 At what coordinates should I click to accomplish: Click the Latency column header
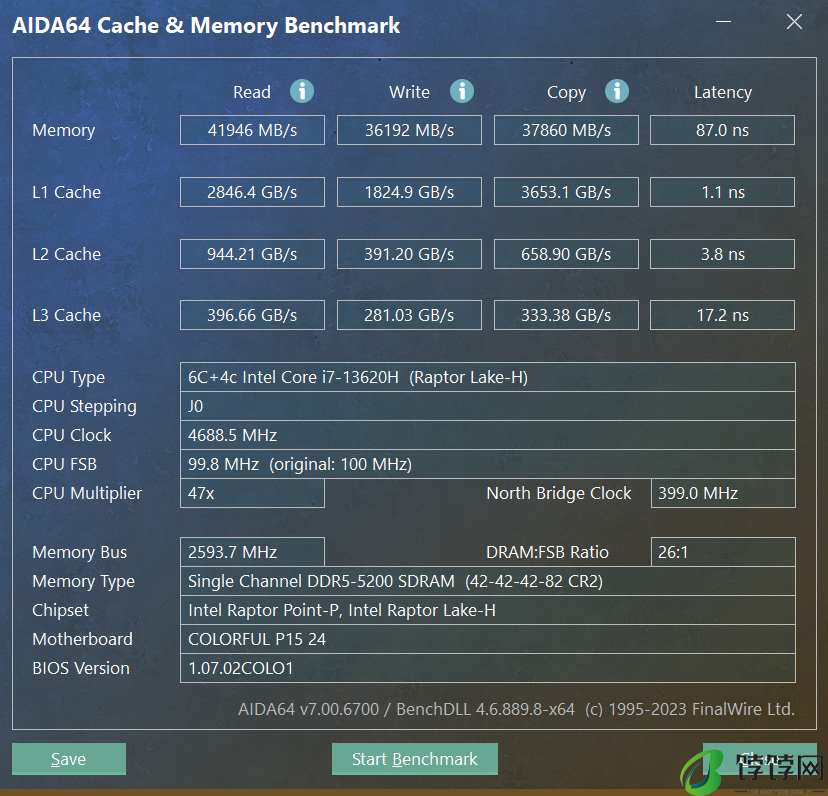point(723,92)
